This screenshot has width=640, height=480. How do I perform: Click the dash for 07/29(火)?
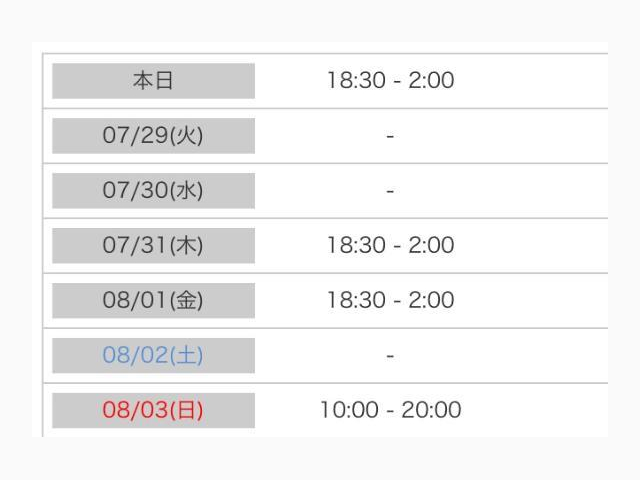[390, 136]
